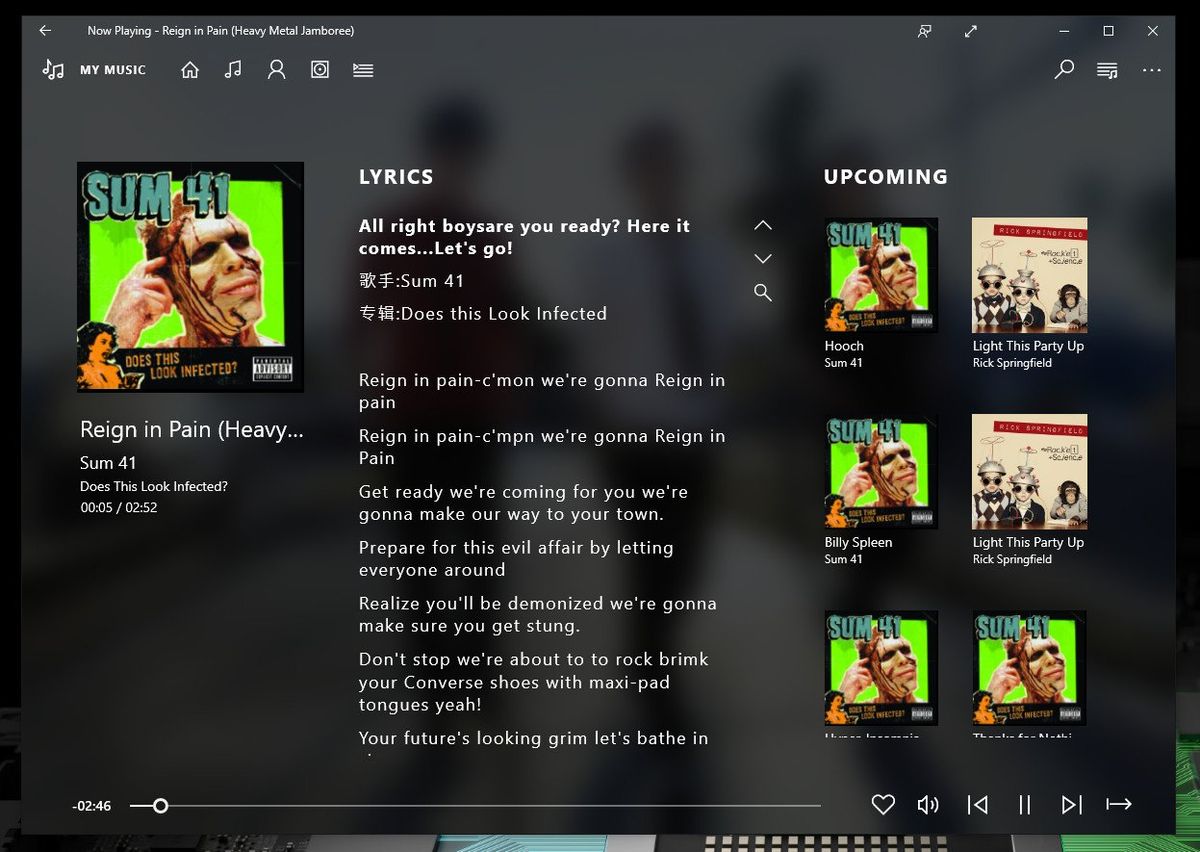Screen dimensions: 1200x852
Task: Open the volume control speaker icon
Action: (928, 804)
